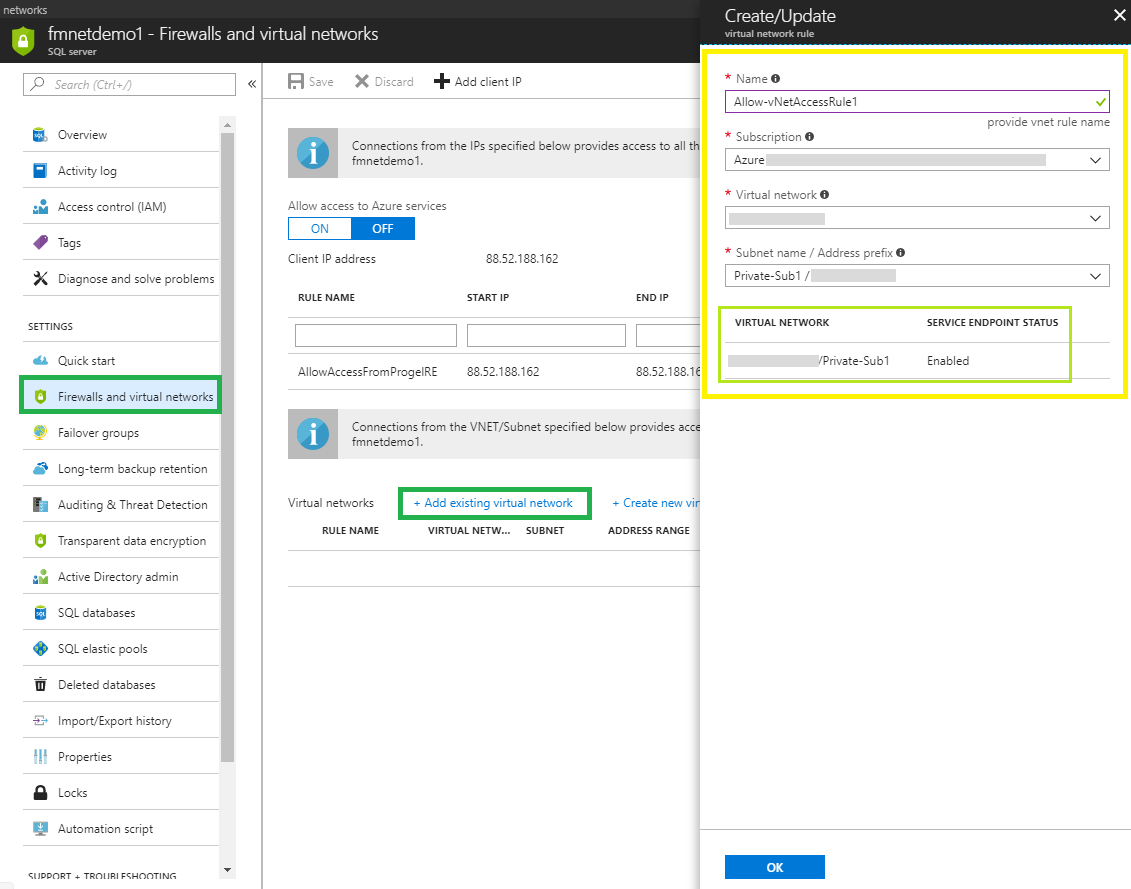Click the Import/Export history icon
Screen dimensions: 1131x889
[x=40, y=720]
